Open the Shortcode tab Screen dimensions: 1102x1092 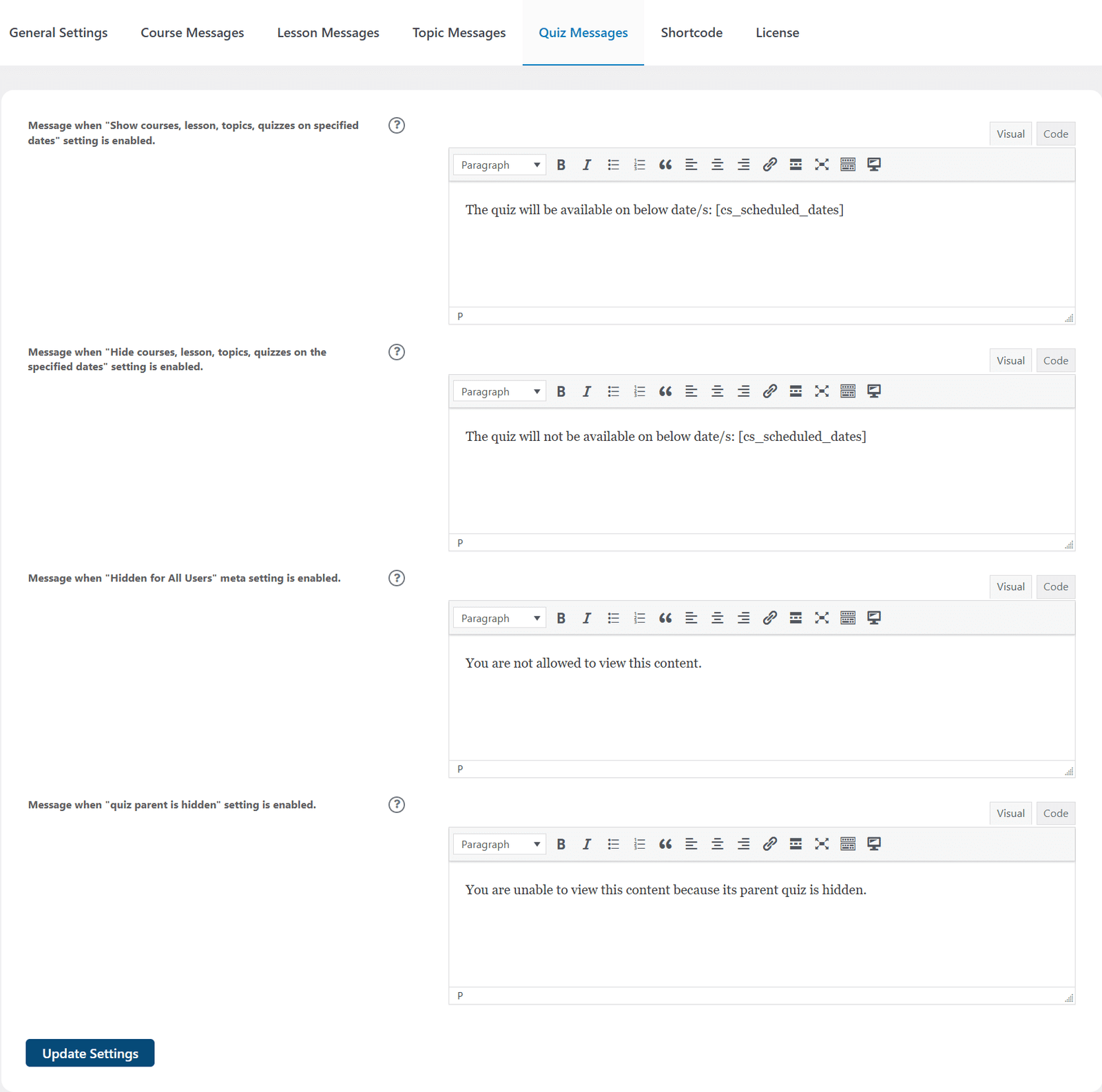pos(692,32)
